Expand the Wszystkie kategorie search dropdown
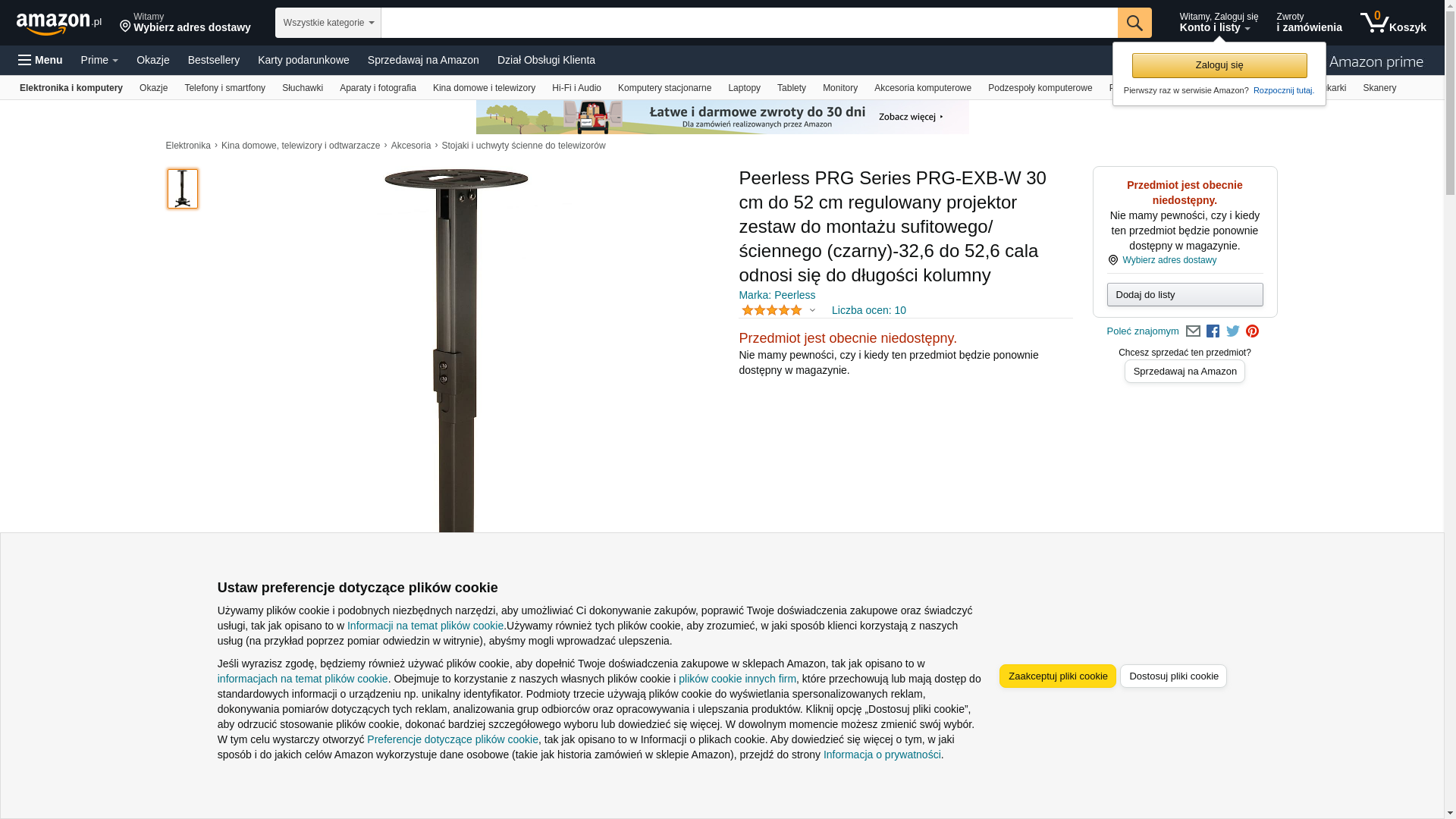The width and height of the screenshot is (1456, 819). point(328,23)
